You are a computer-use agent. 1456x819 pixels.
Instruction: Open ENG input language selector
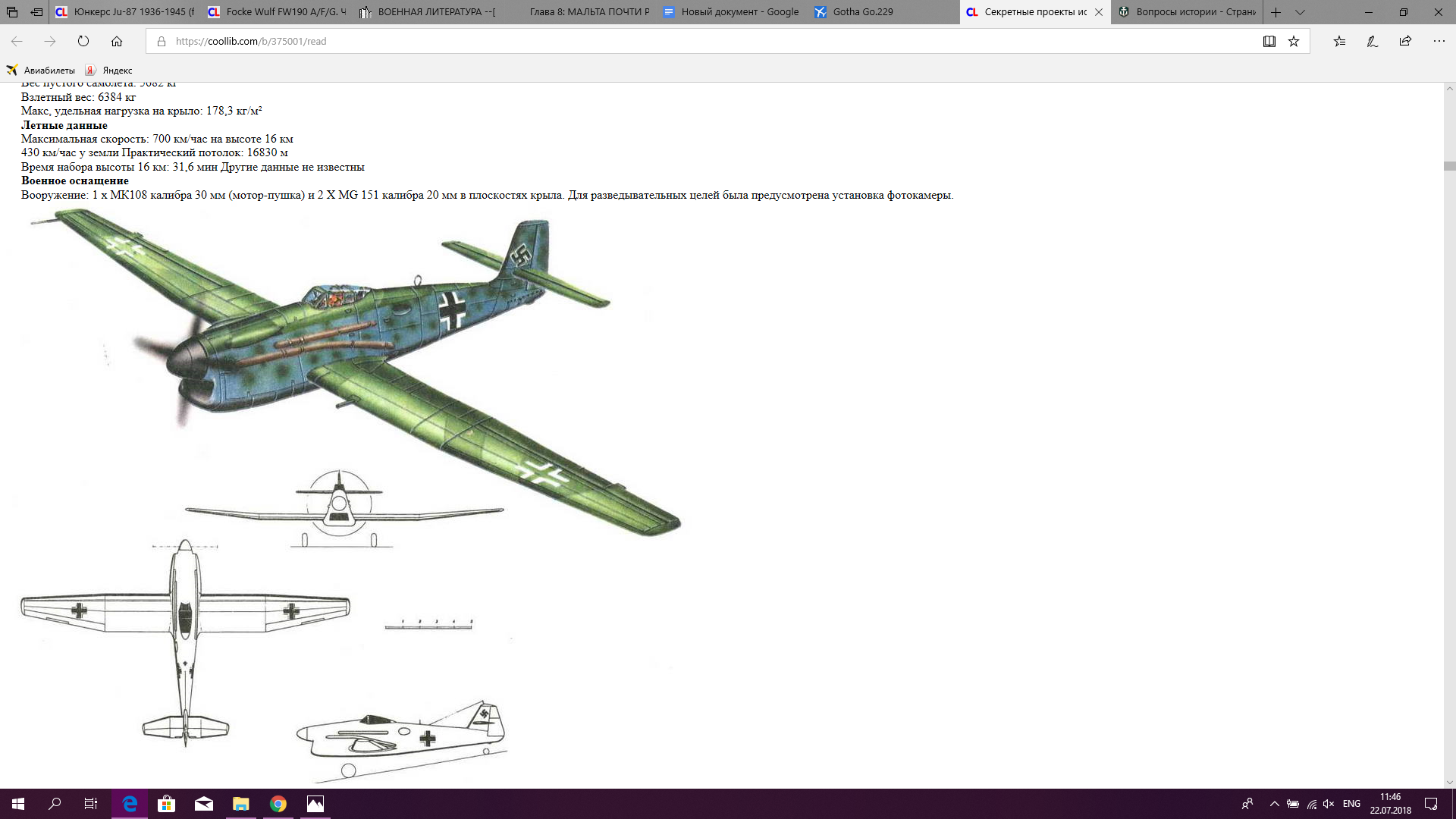point(1351,804)
